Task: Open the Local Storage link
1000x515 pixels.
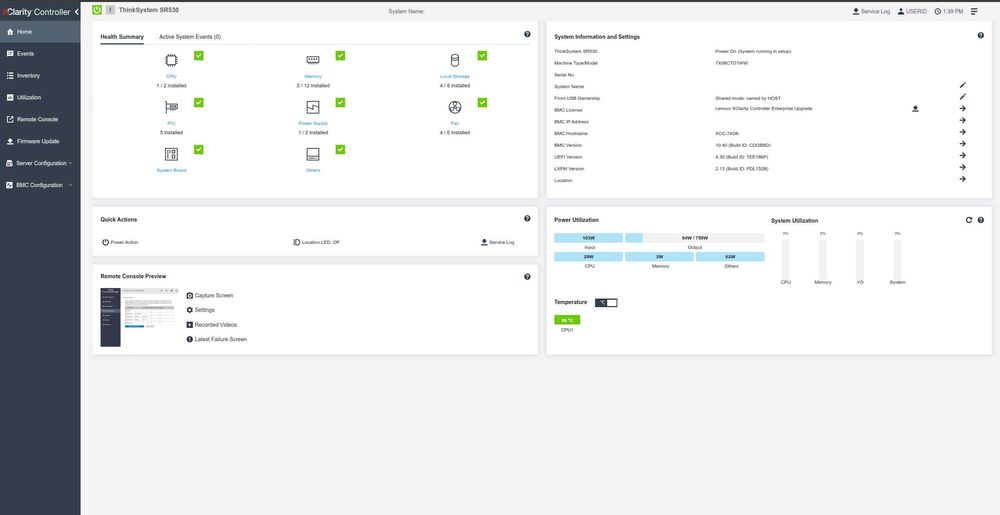Action: (x=455, y=76)
